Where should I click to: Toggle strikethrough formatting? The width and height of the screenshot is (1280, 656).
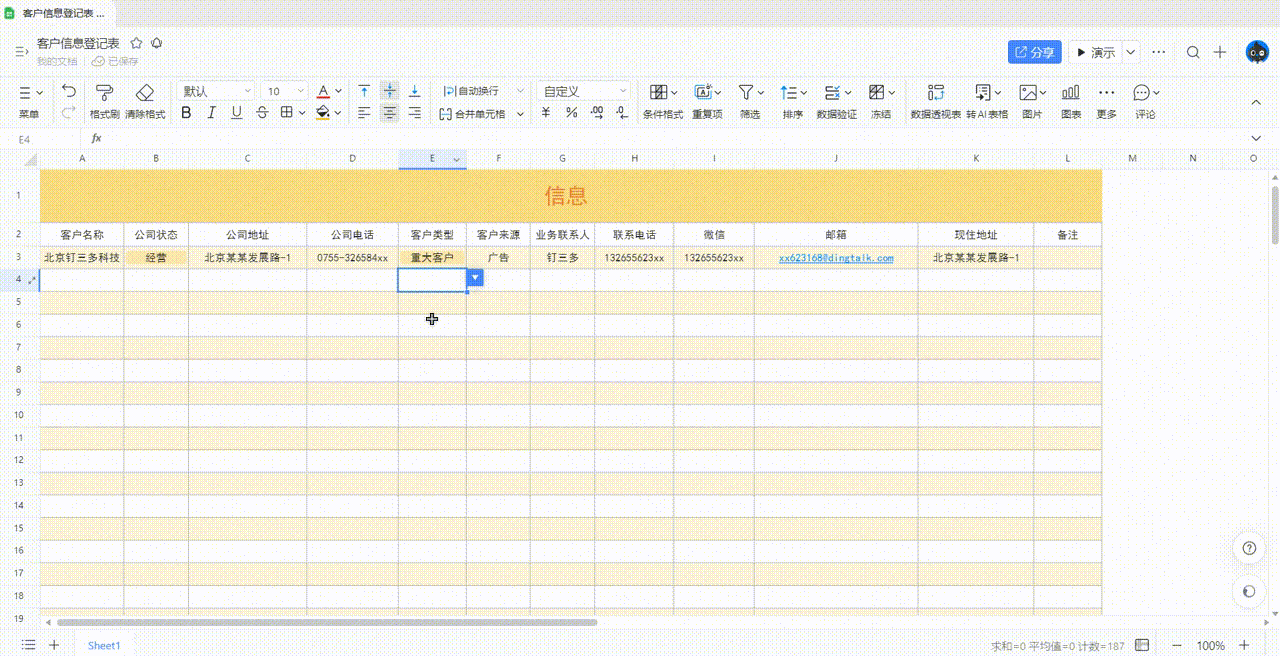click(x=262, y=113)
